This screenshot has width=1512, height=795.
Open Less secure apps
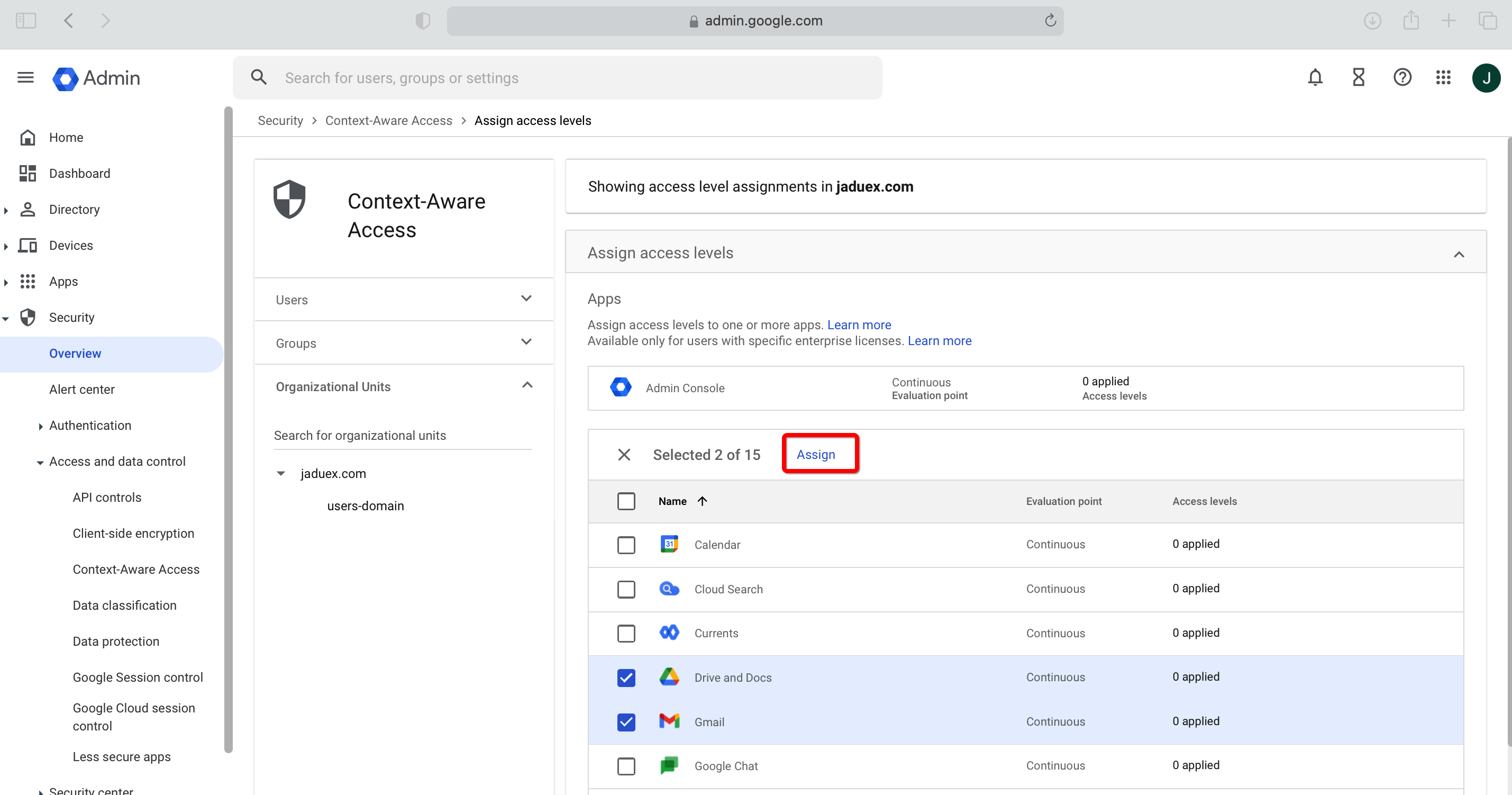coord(122,756)
